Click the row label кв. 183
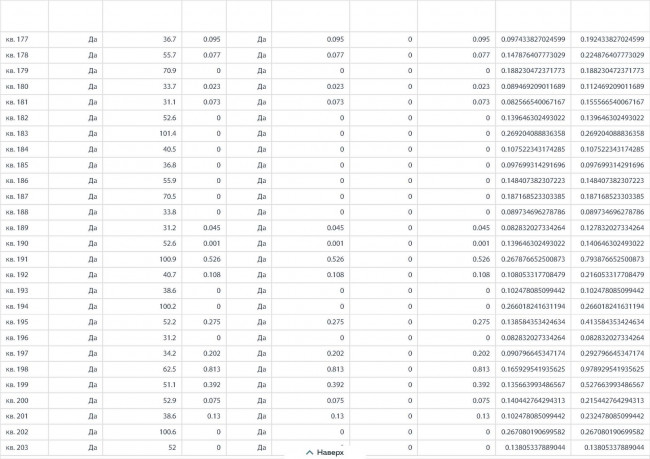Image resolution: width=650 pixels, height=459 pixels. 17,134
